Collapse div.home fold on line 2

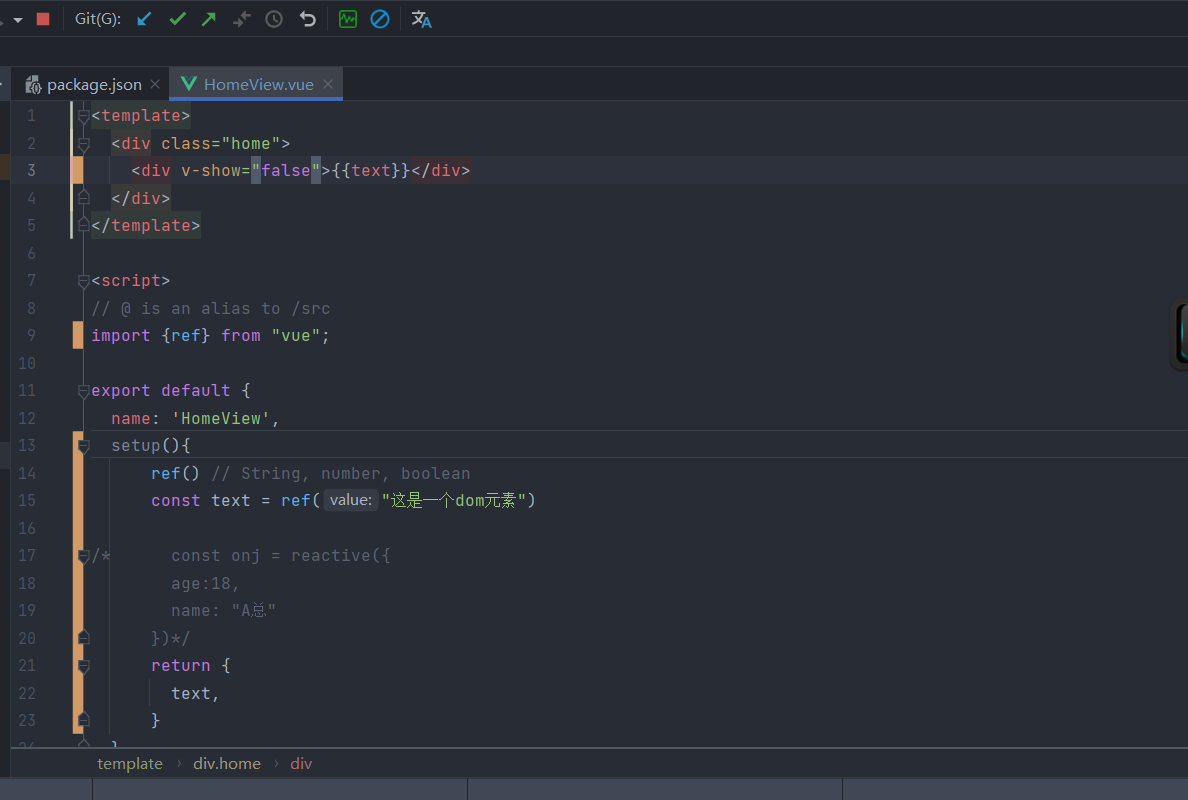[x=84, y=144]
